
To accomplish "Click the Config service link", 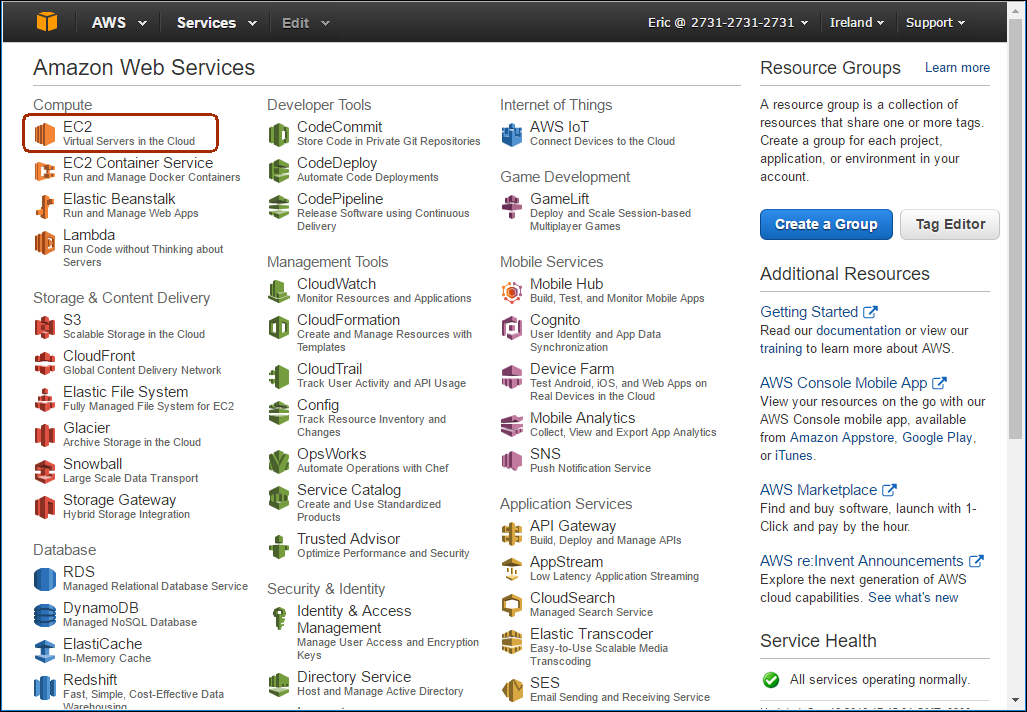I will point(318,405).
